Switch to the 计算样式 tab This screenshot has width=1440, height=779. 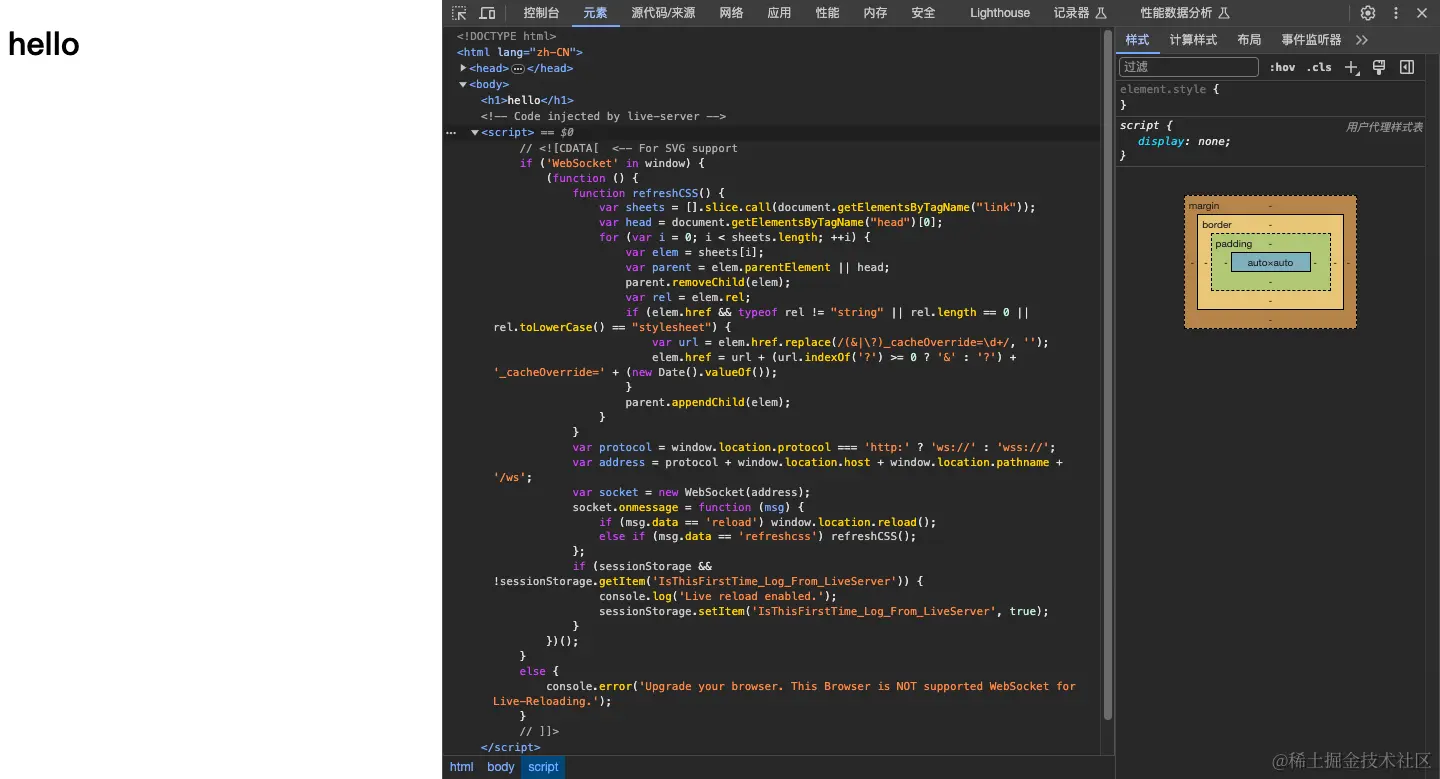[1193, 40]
